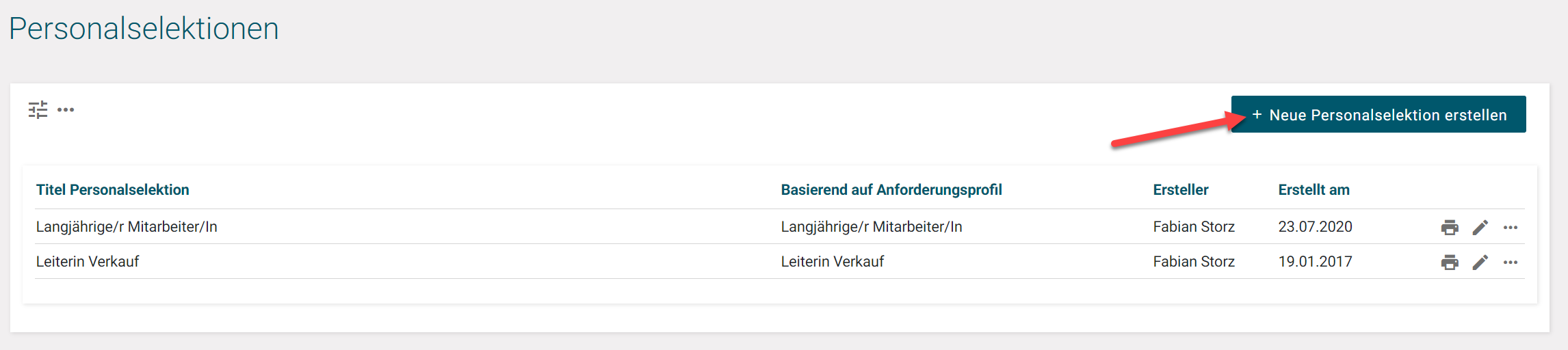Click the date 19.01.2017

1315,262
